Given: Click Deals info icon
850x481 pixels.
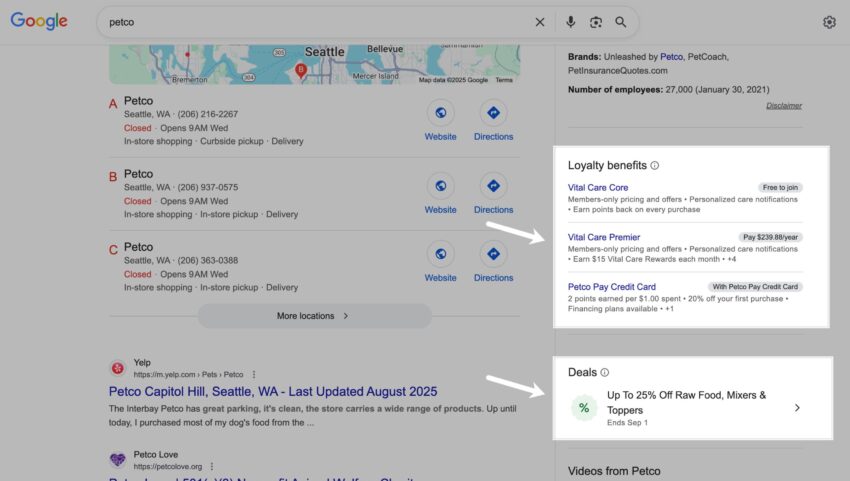Looking at the screenshot, I should click(605, 373).
